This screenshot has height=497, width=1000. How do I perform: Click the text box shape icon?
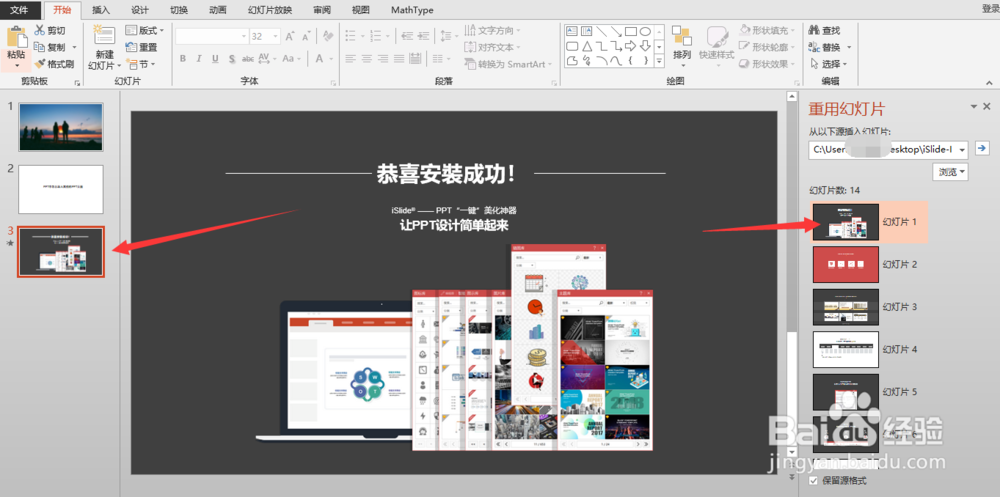[571, 31]
